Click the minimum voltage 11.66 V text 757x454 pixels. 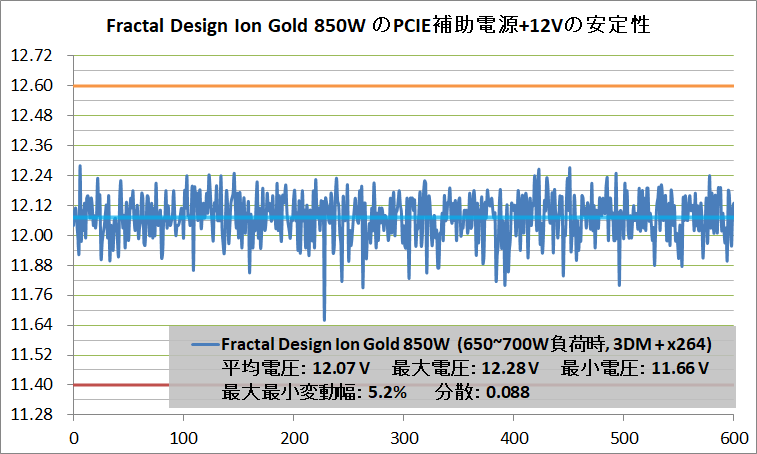pyautogui.click(x=635, y=368)
